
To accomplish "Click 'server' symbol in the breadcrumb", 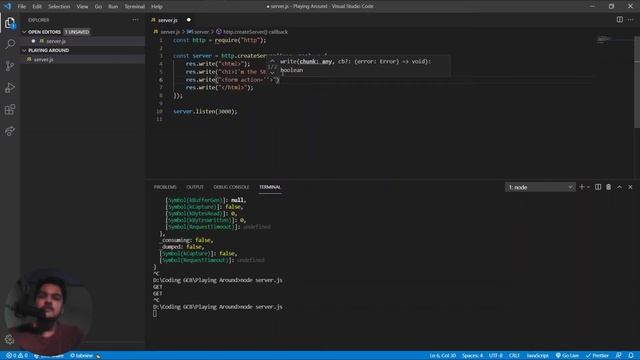I will (x=202, y=32).
